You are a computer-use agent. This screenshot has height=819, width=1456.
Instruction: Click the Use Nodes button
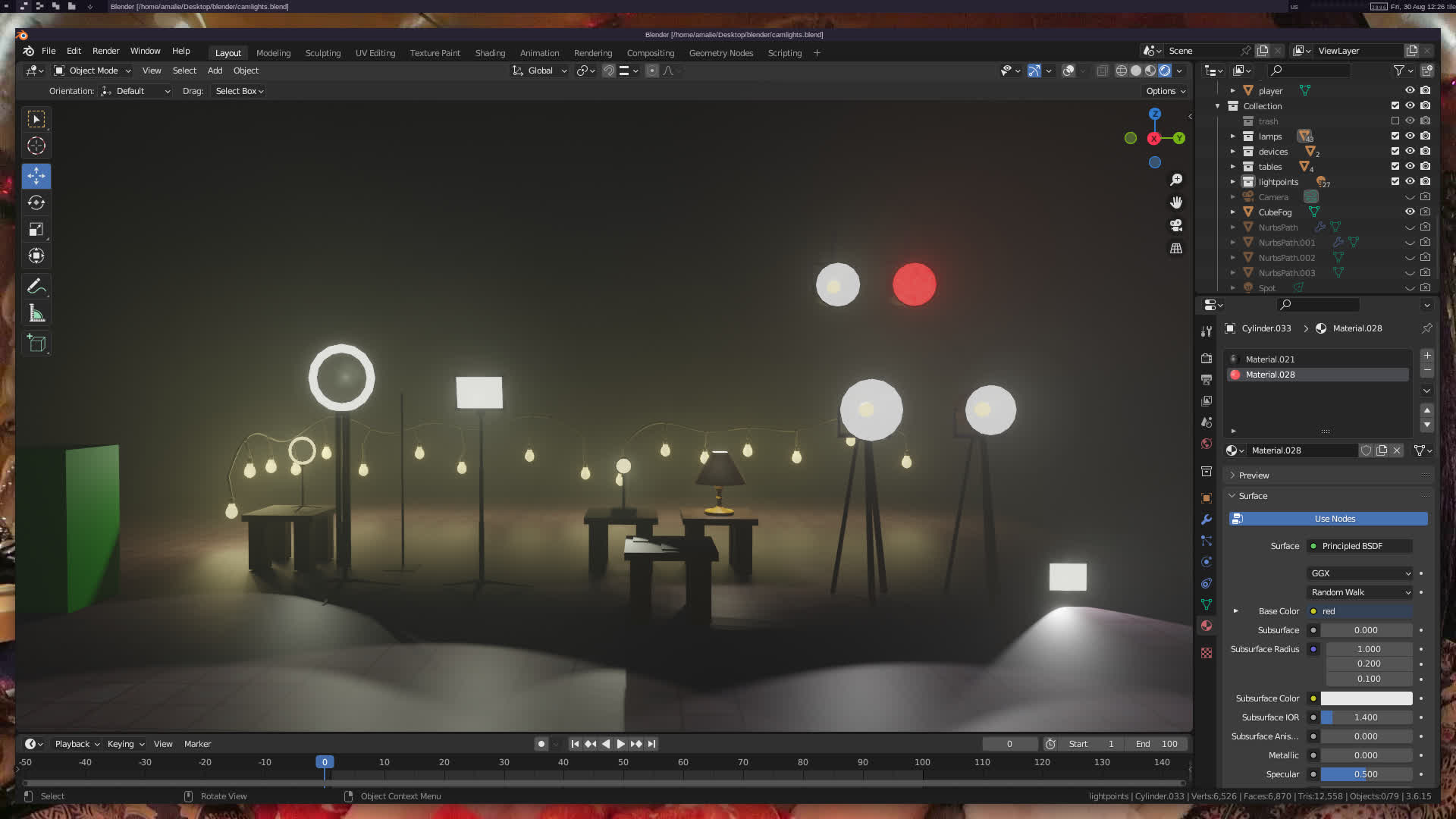coord(1334,519)
